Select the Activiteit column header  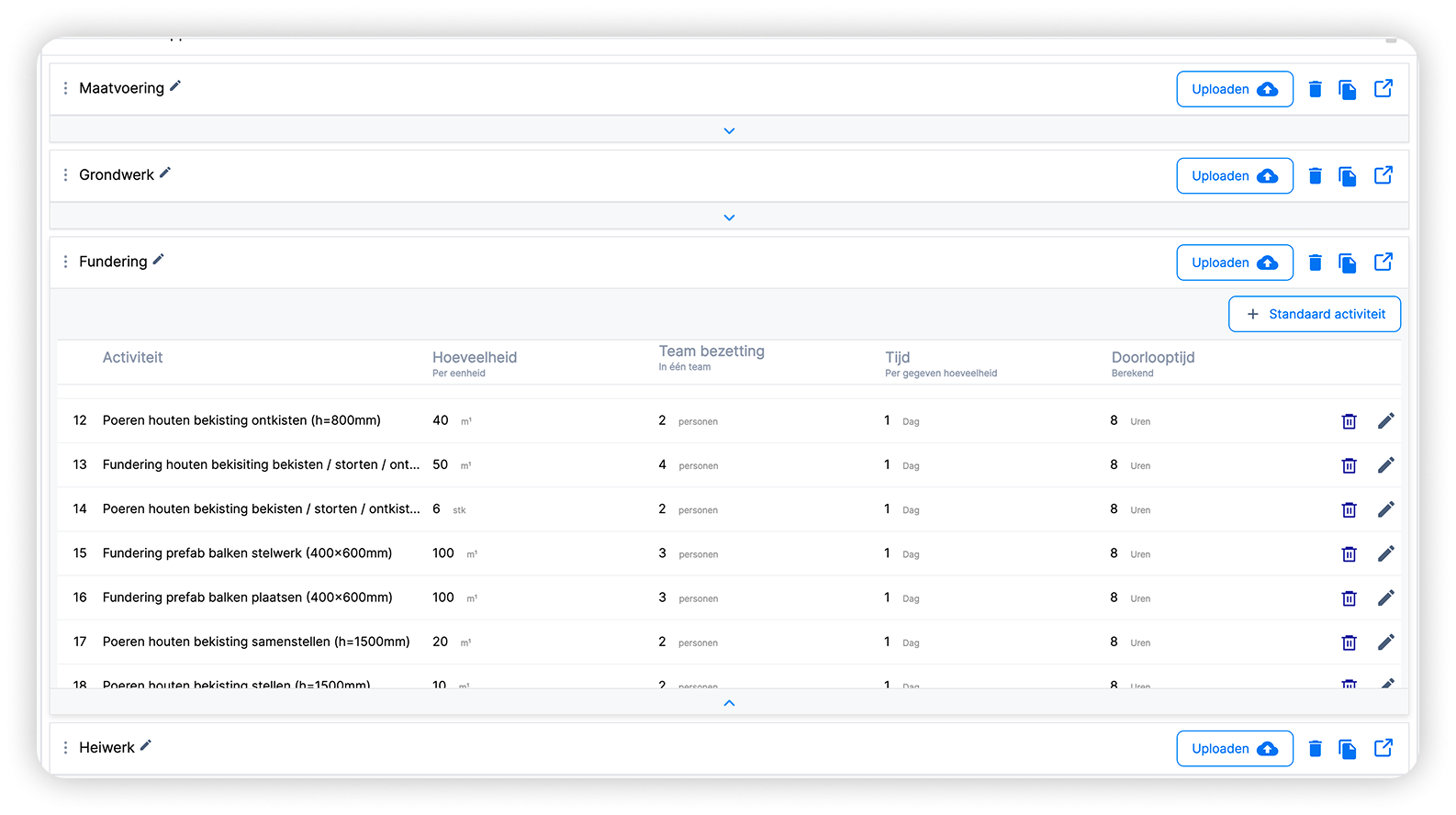[132, 357]
